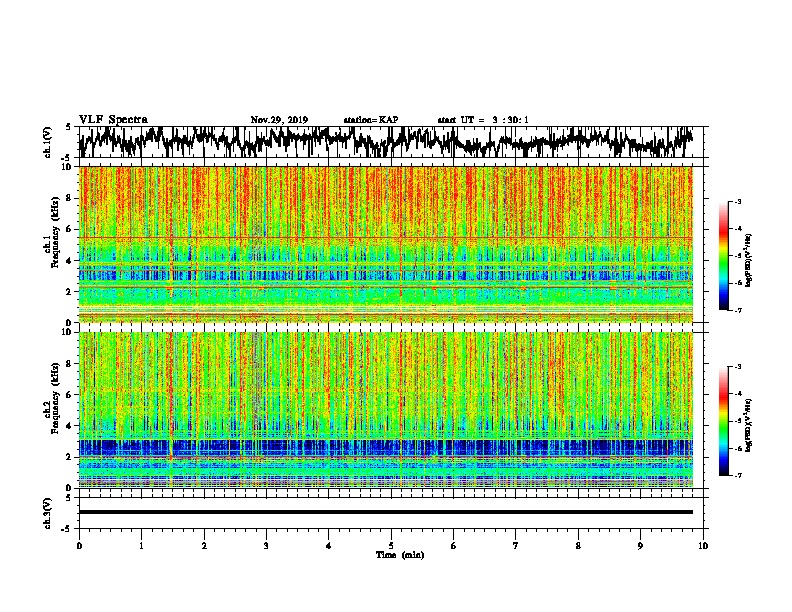Click the "4" kHz tick on ch.2 frequency axis
This screenshot has height=612, width=792.
(x=69, y=426)
